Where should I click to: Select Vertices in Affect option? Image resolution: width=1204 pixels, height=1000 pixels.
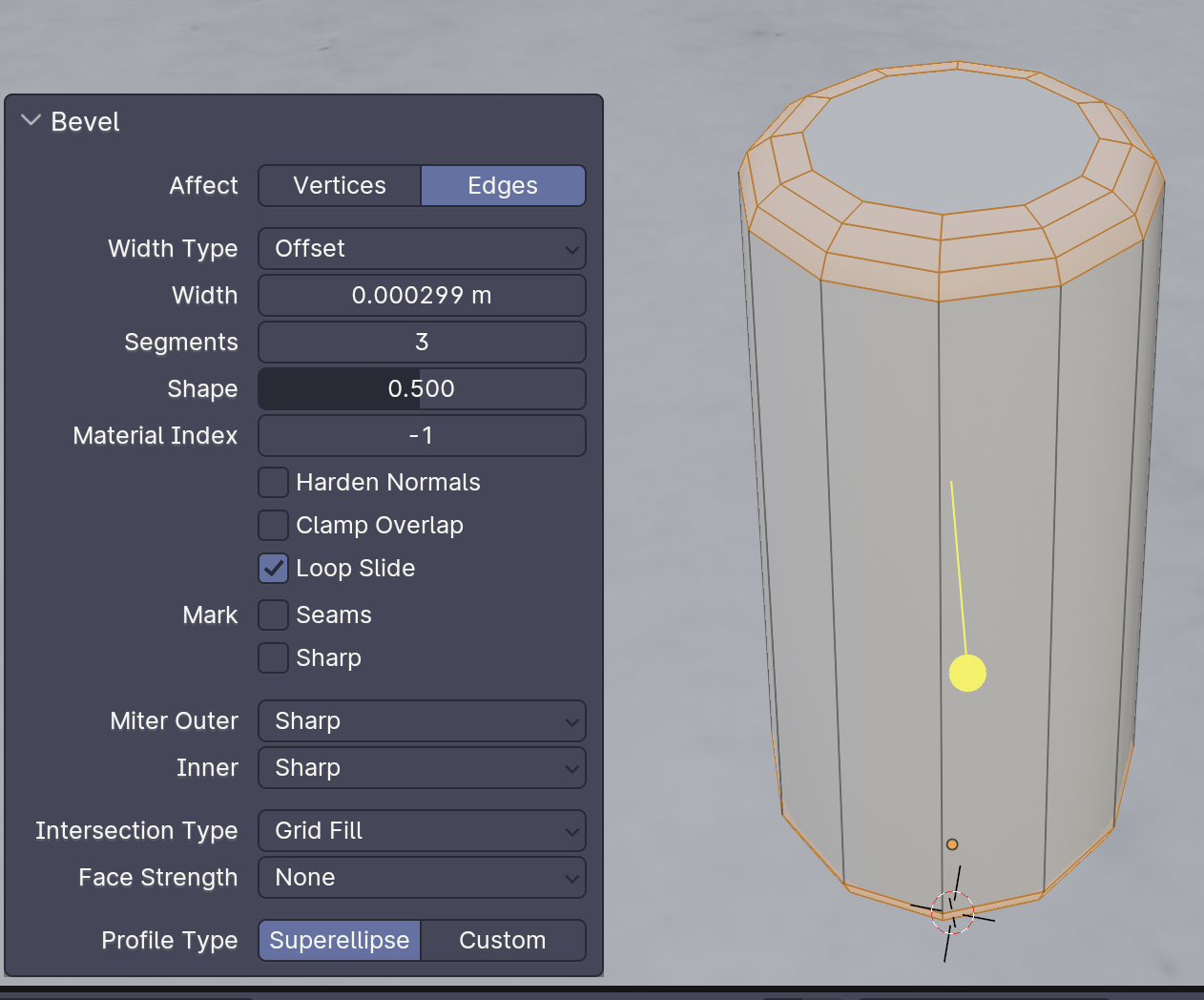pyautogui.click(x=340, y=185)
